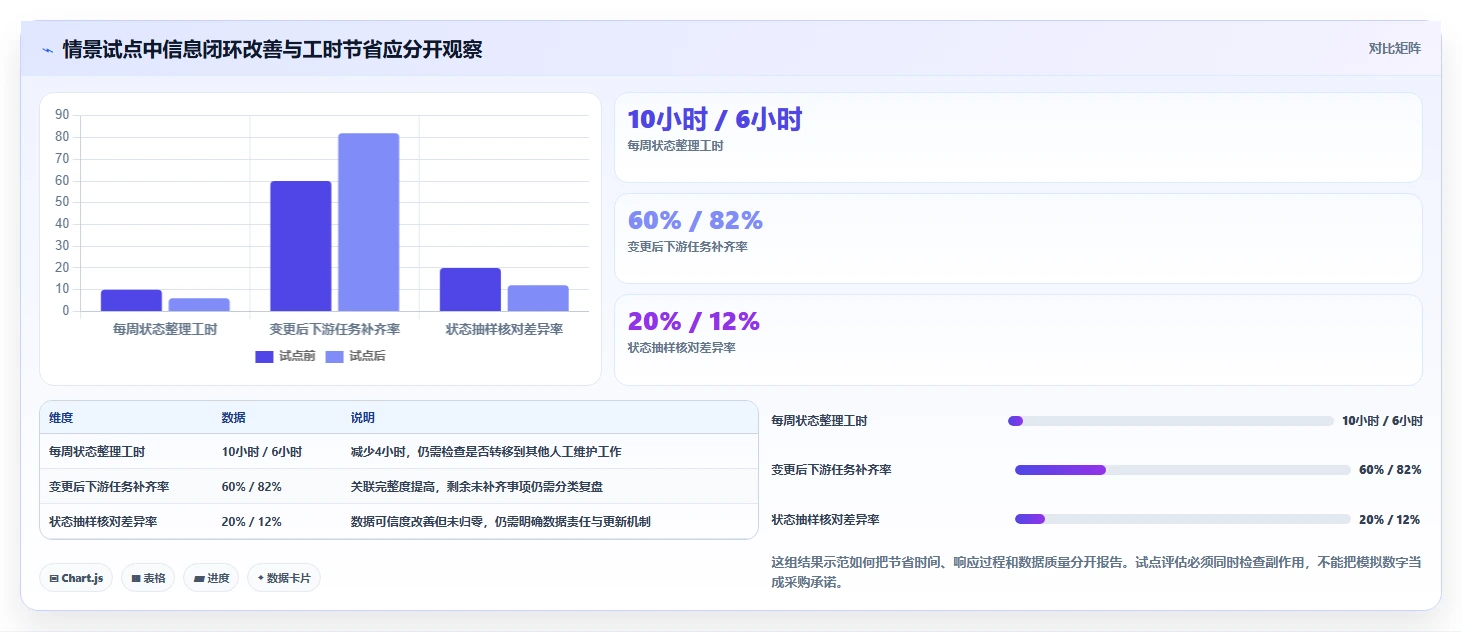Click the 试点后 bar for 变更后下游任务补齐率

click(x=368, y=222)
